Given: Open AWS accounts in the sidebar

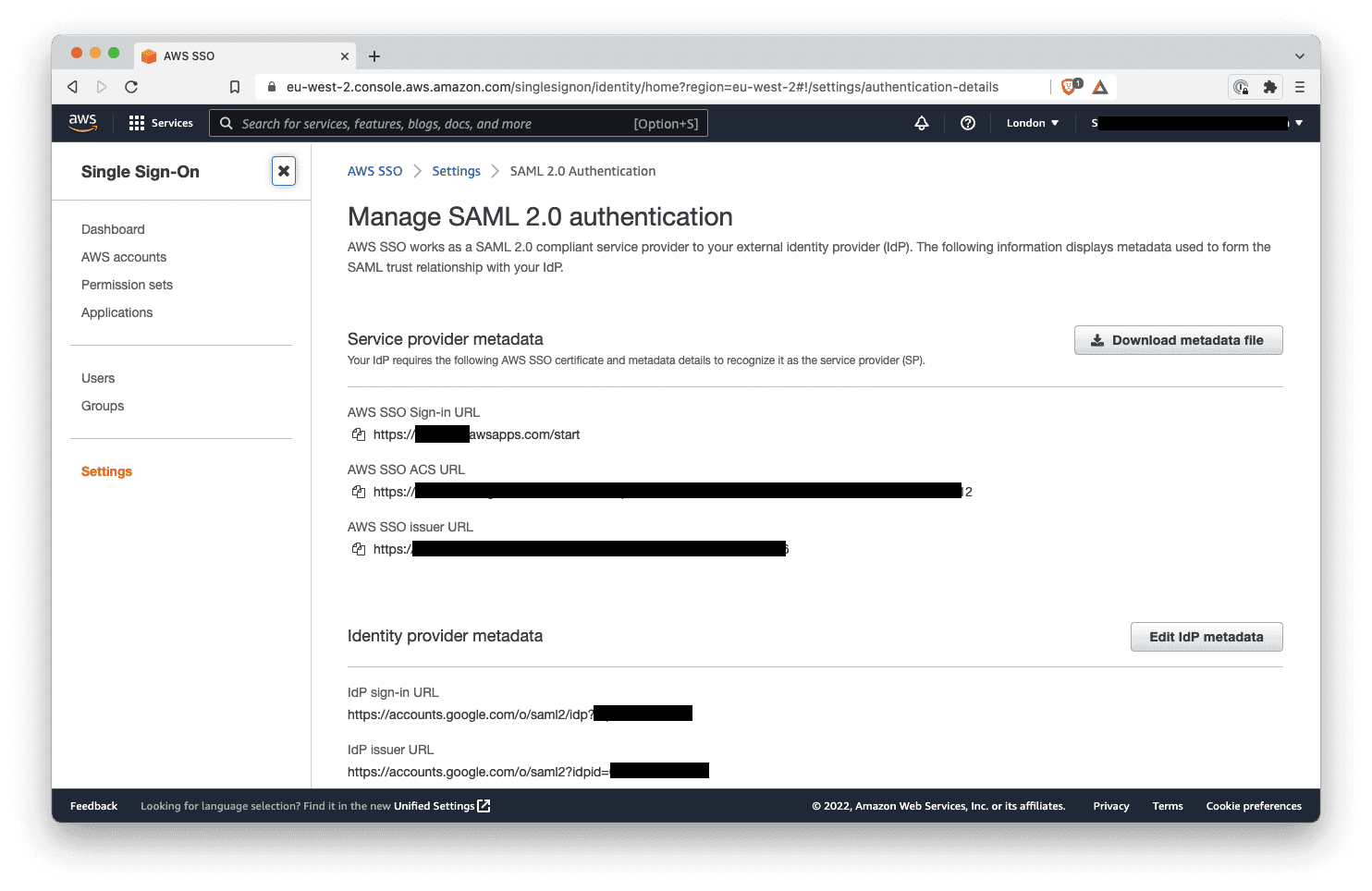Looking at the screenshot, I should [124, 257].
